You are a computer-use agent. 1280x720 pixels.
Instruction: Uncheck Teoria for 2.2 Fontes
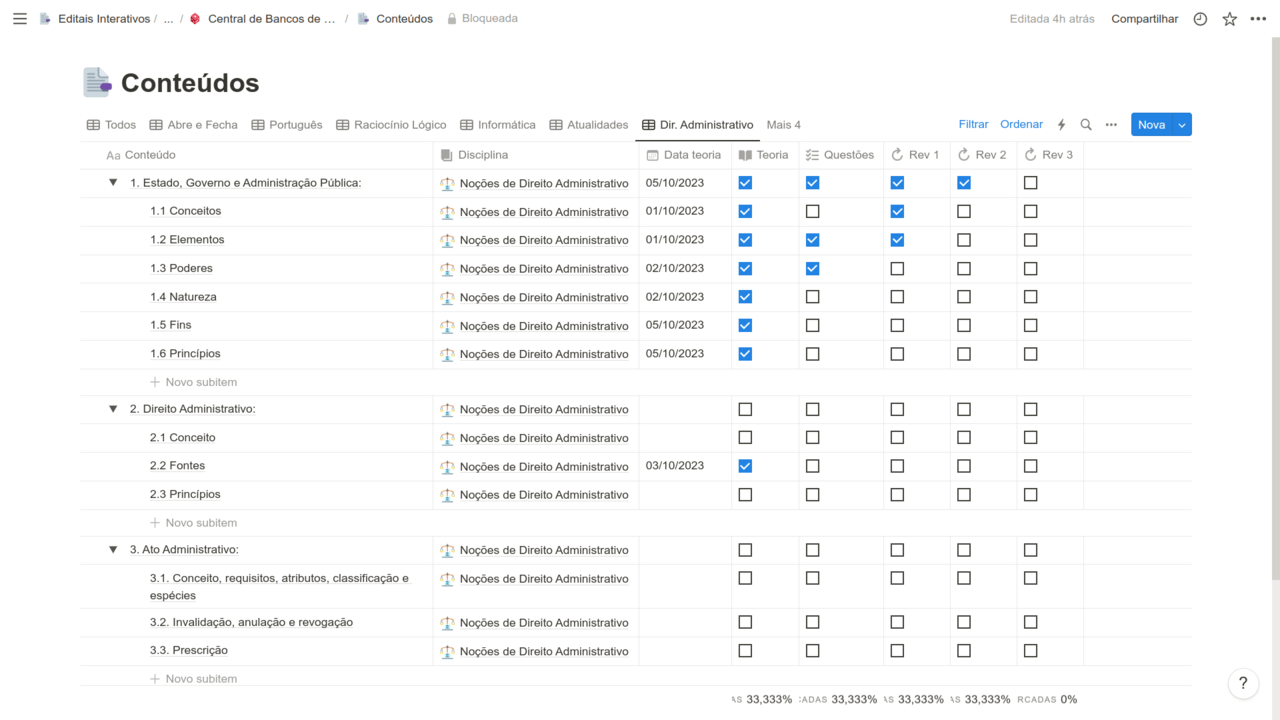click(745, 466)
